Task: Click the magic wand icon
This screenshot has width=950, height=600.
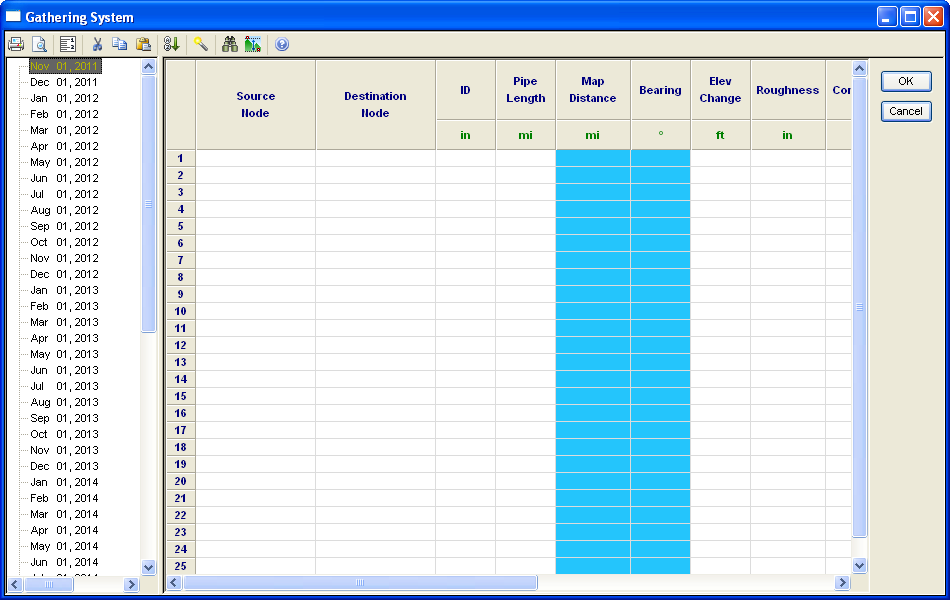Action: [x=201, y=44]
